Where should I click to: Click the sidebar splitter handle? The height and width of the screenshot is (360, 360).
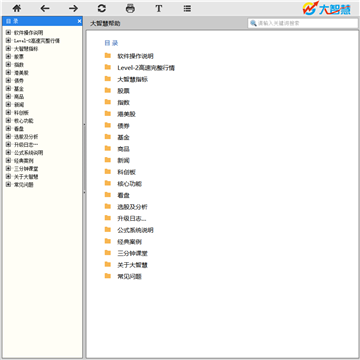(x=84, y=158)
